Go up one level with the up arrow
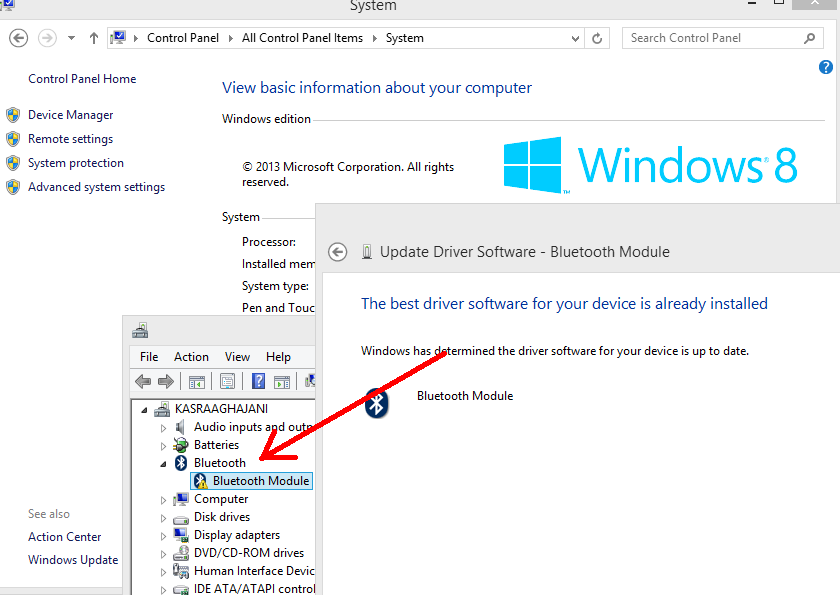840x595 pixels. click(x=94, y=38)
